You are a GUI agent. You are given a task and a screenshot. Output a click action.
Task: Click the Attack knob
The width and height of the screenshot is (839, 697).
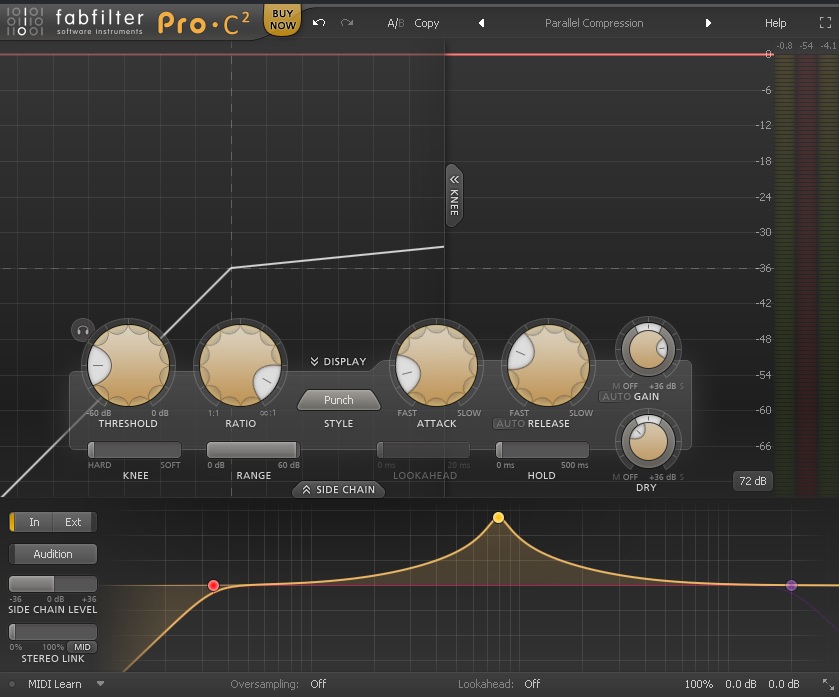[x=437, y=365]
